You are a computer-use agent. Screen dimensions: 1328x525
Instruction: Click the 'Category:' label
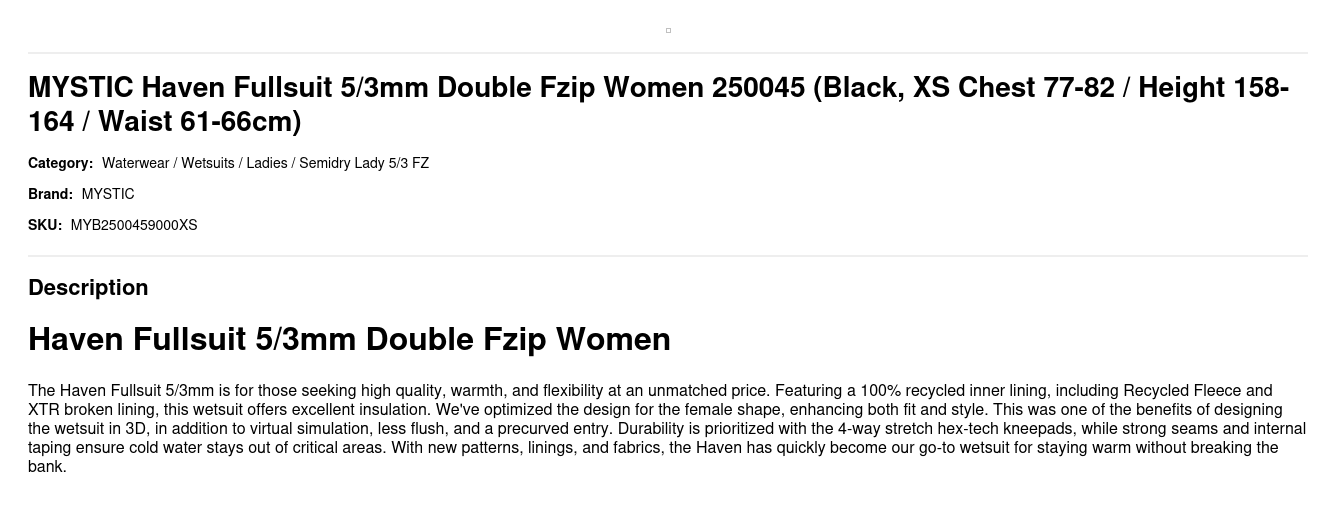point(60,163)
